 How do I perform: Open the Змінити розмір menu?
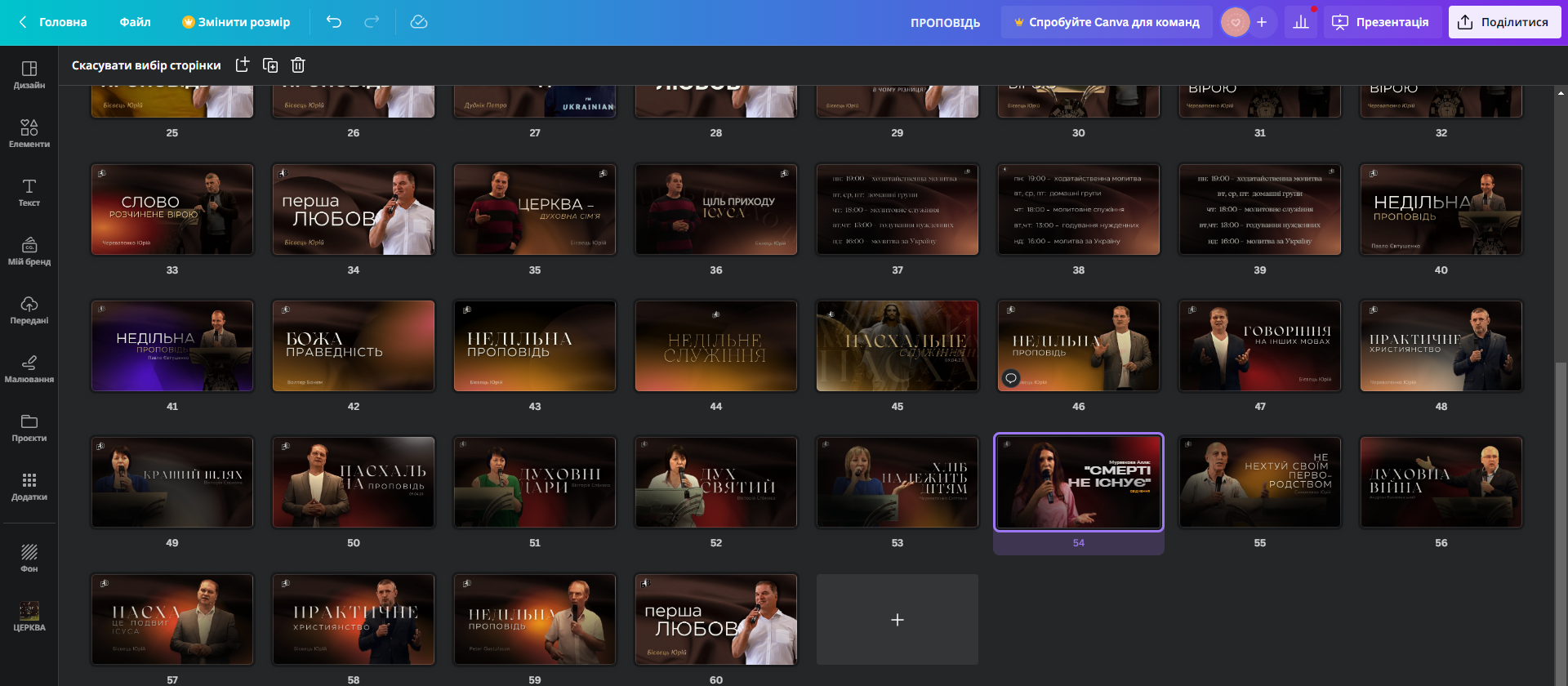236,22
